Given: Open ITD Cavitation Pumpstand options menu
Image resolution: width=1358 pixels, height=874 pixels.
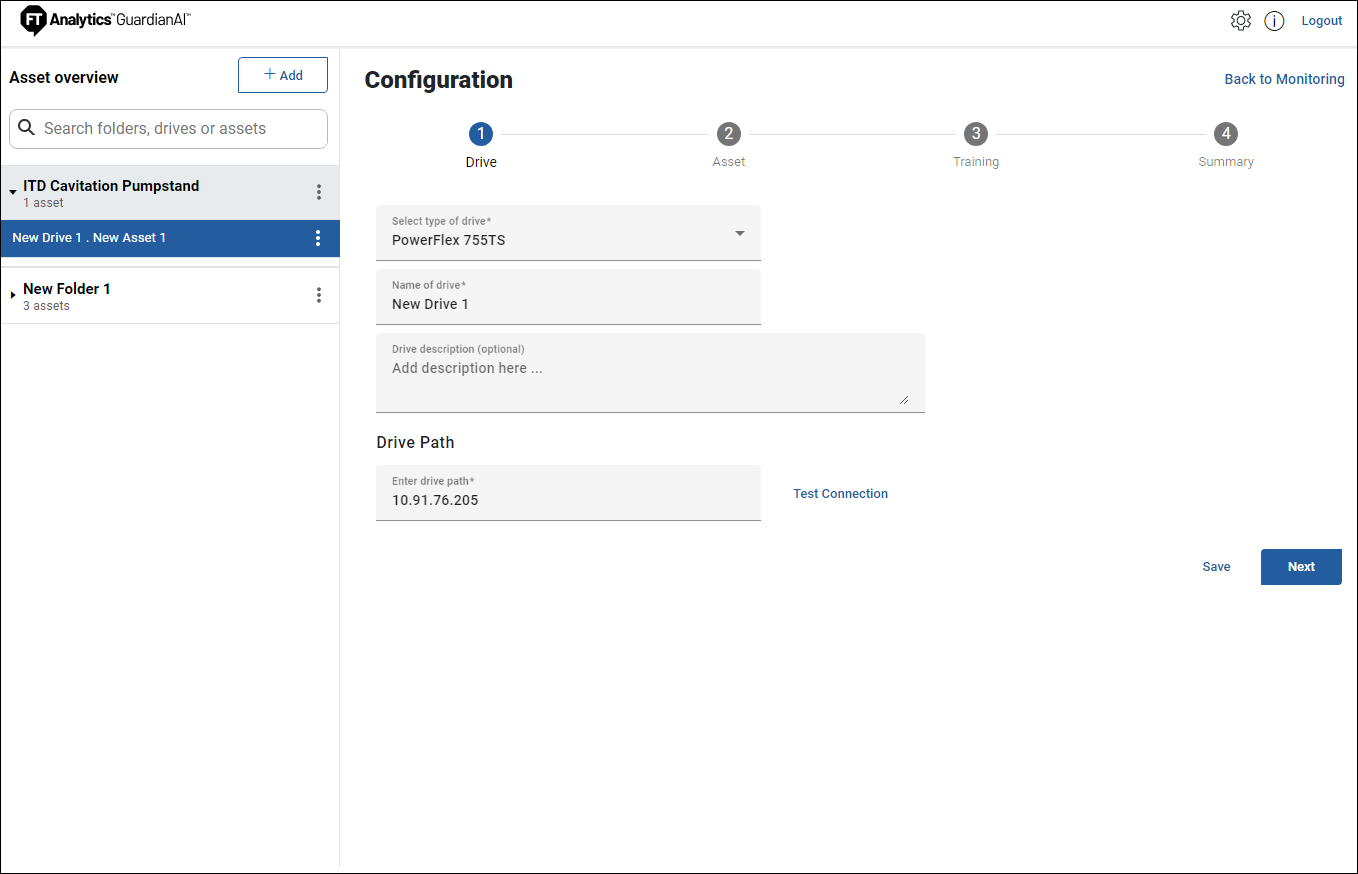Looking at the screenshot, I should tap(319, 192).
